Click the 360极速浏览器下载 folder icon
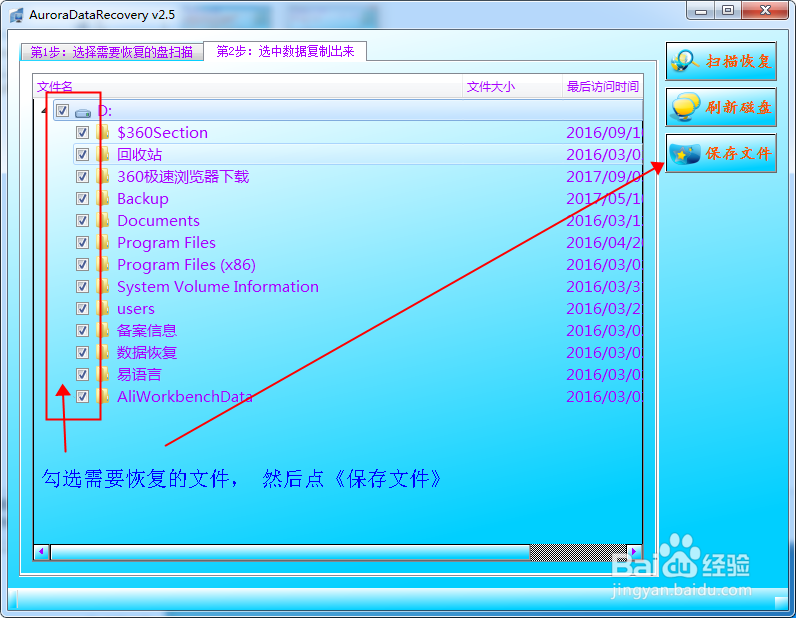The height and width of the screenshot is (618, 796). (x=103, y=177)
